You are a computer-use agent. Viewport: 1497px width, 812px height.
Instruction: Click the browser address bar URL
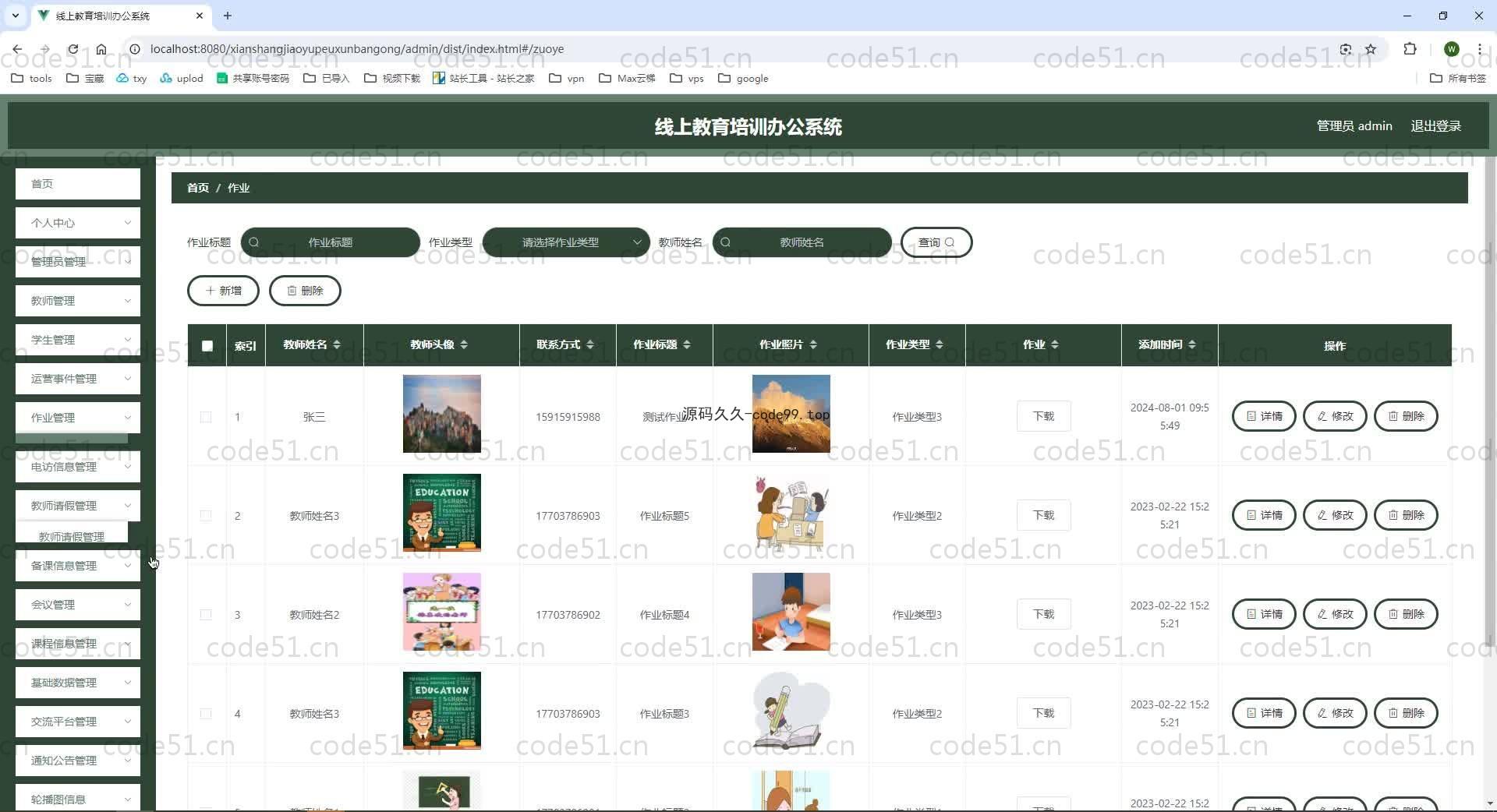tap(357, 49)
